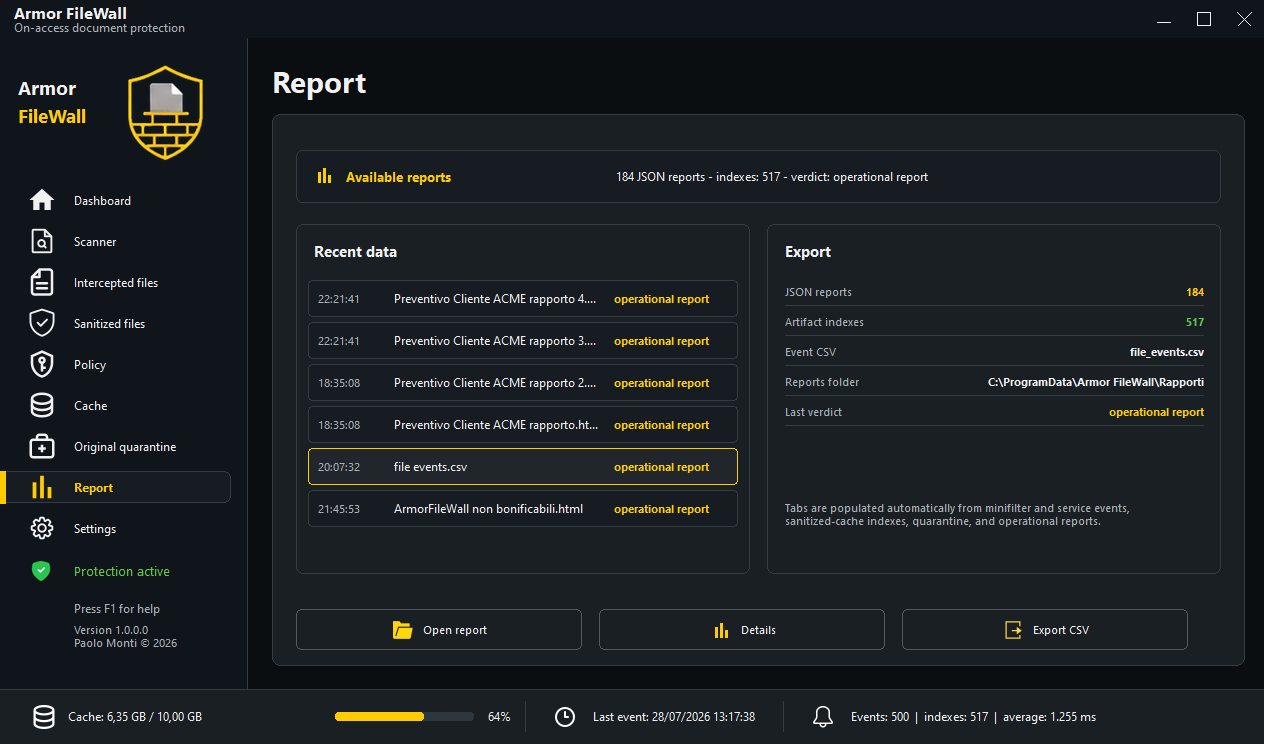Click the Open report button

tap(439, 630)
